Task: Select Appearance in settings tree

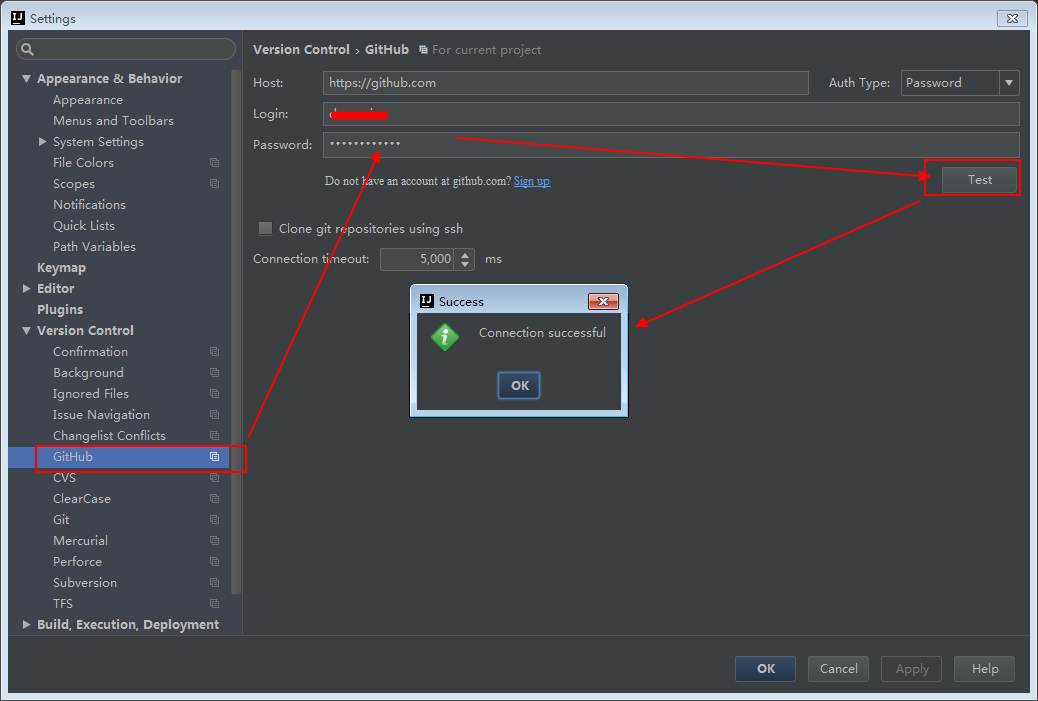Action: 88,100
